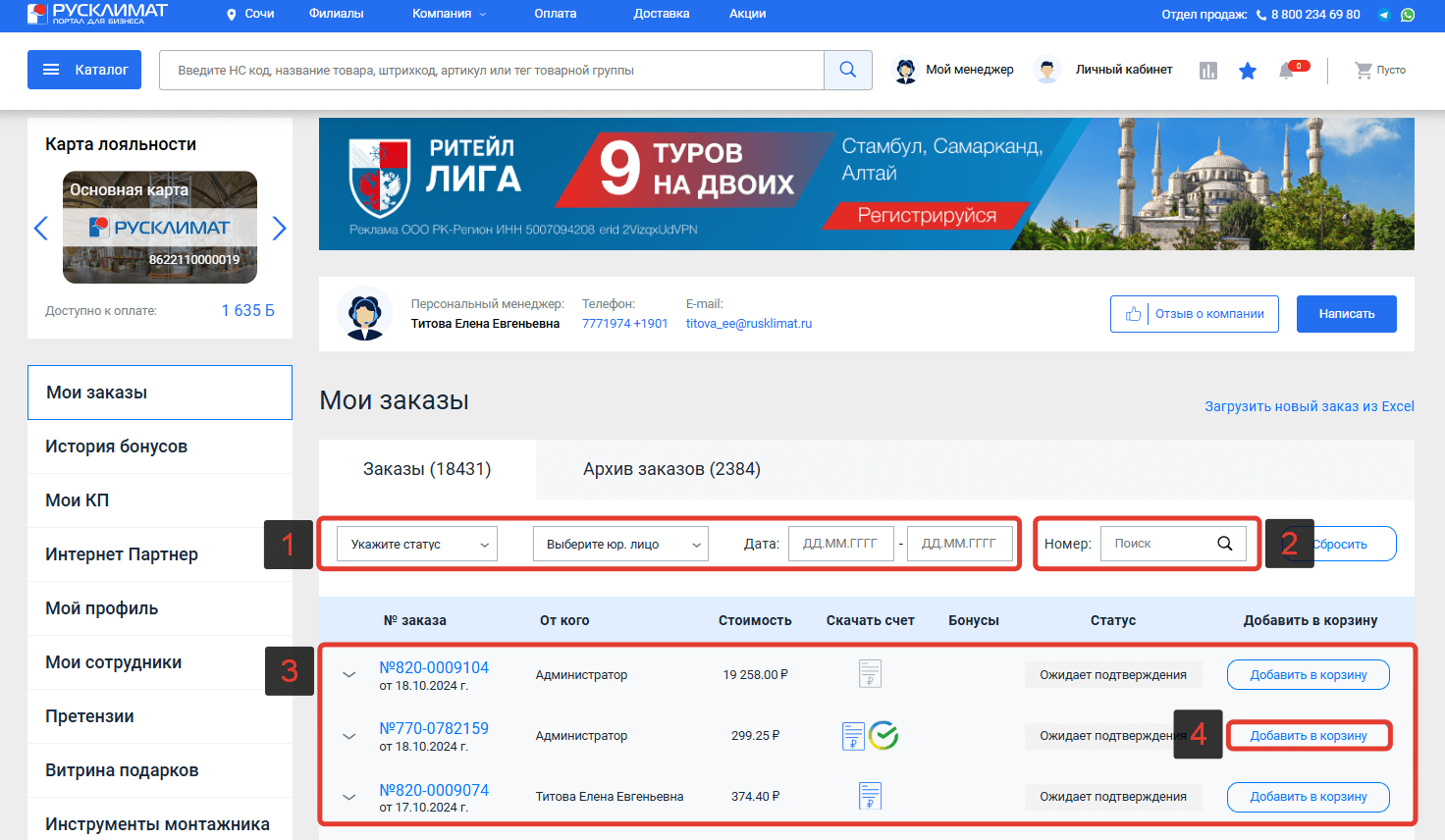Open WhatsApp icon in top bar
Viewport: 1445px width, 840px height.
pos(1408,15)
